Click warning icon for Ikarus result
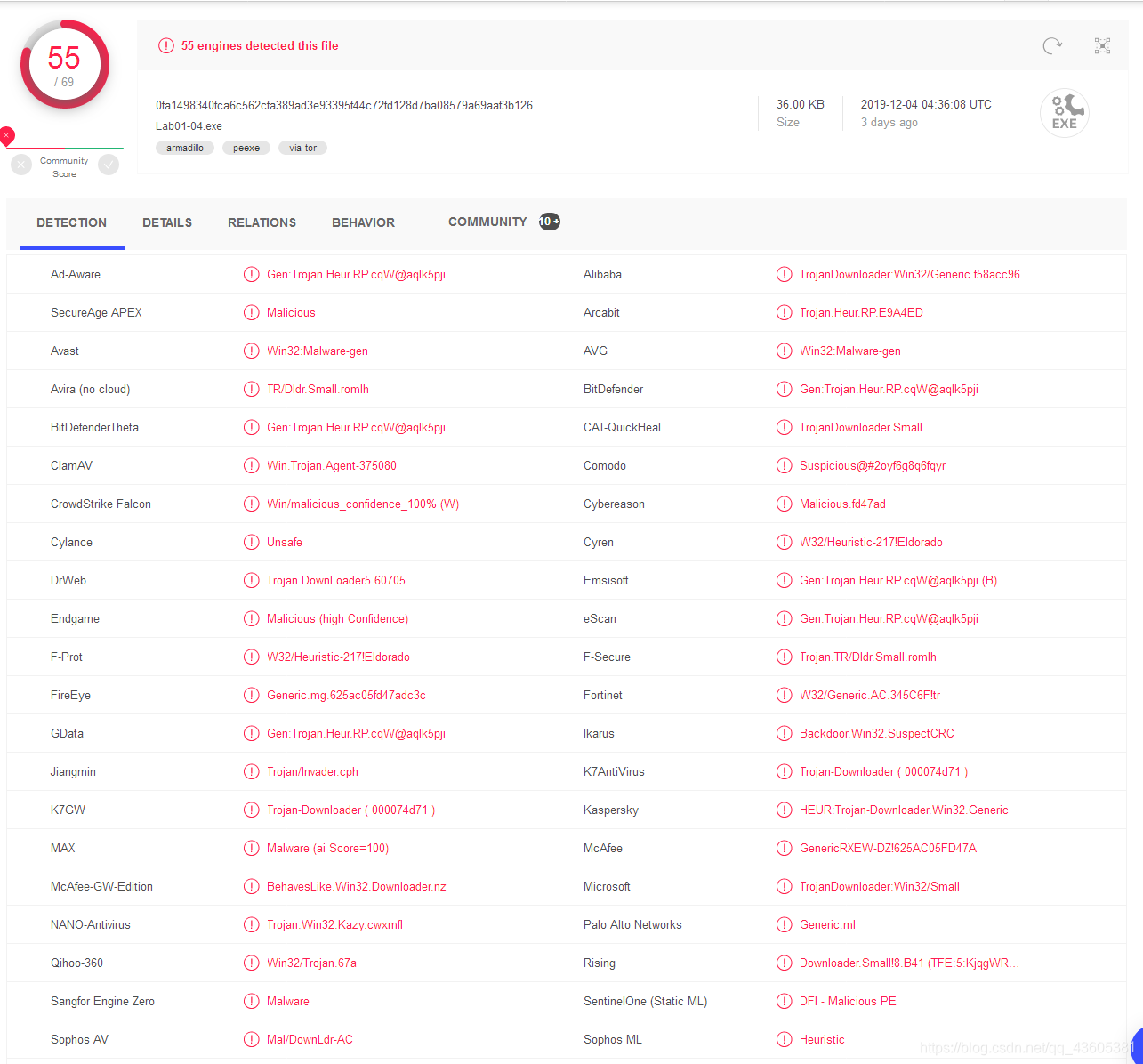This screenshot has height=1064, width=1143. click(x=784, y=733)
